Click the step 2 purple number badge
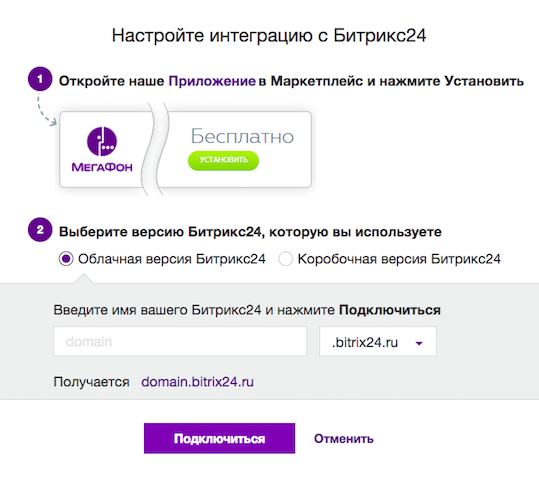Screen dimensions: 539x501 pyautogui.click(x=40, y=230)
